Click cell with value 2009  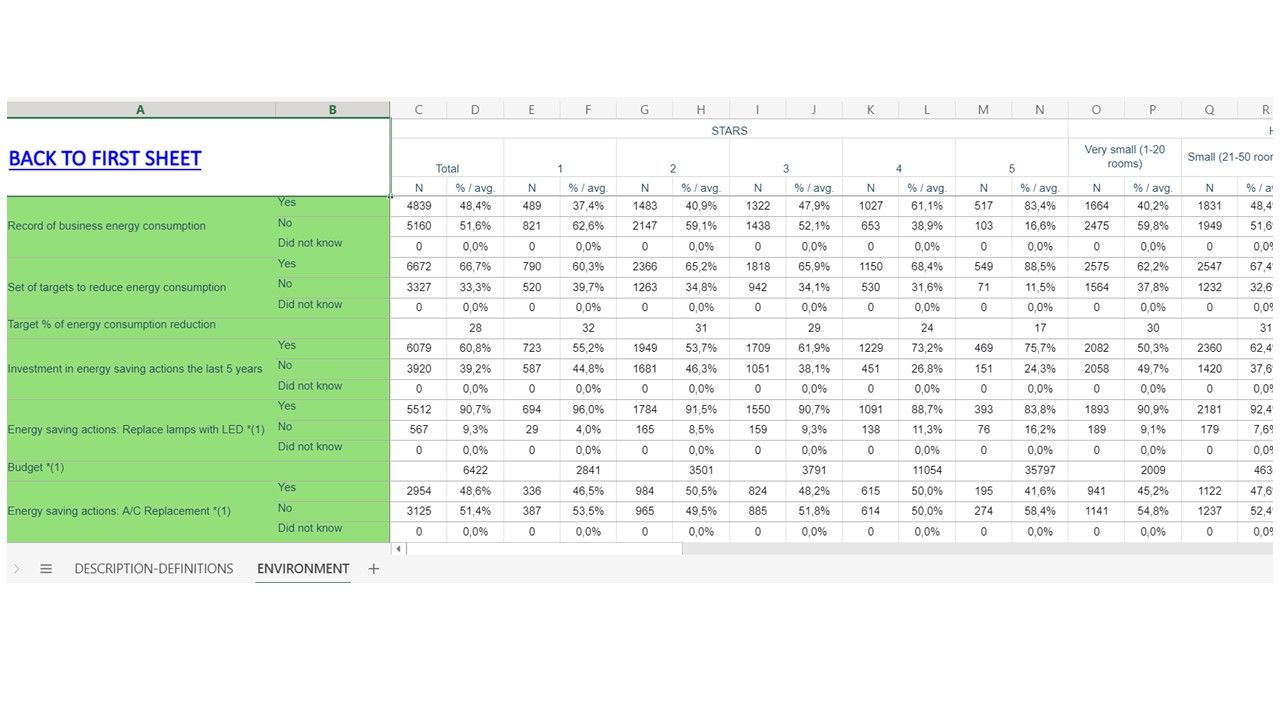(x=1153, y=470)
